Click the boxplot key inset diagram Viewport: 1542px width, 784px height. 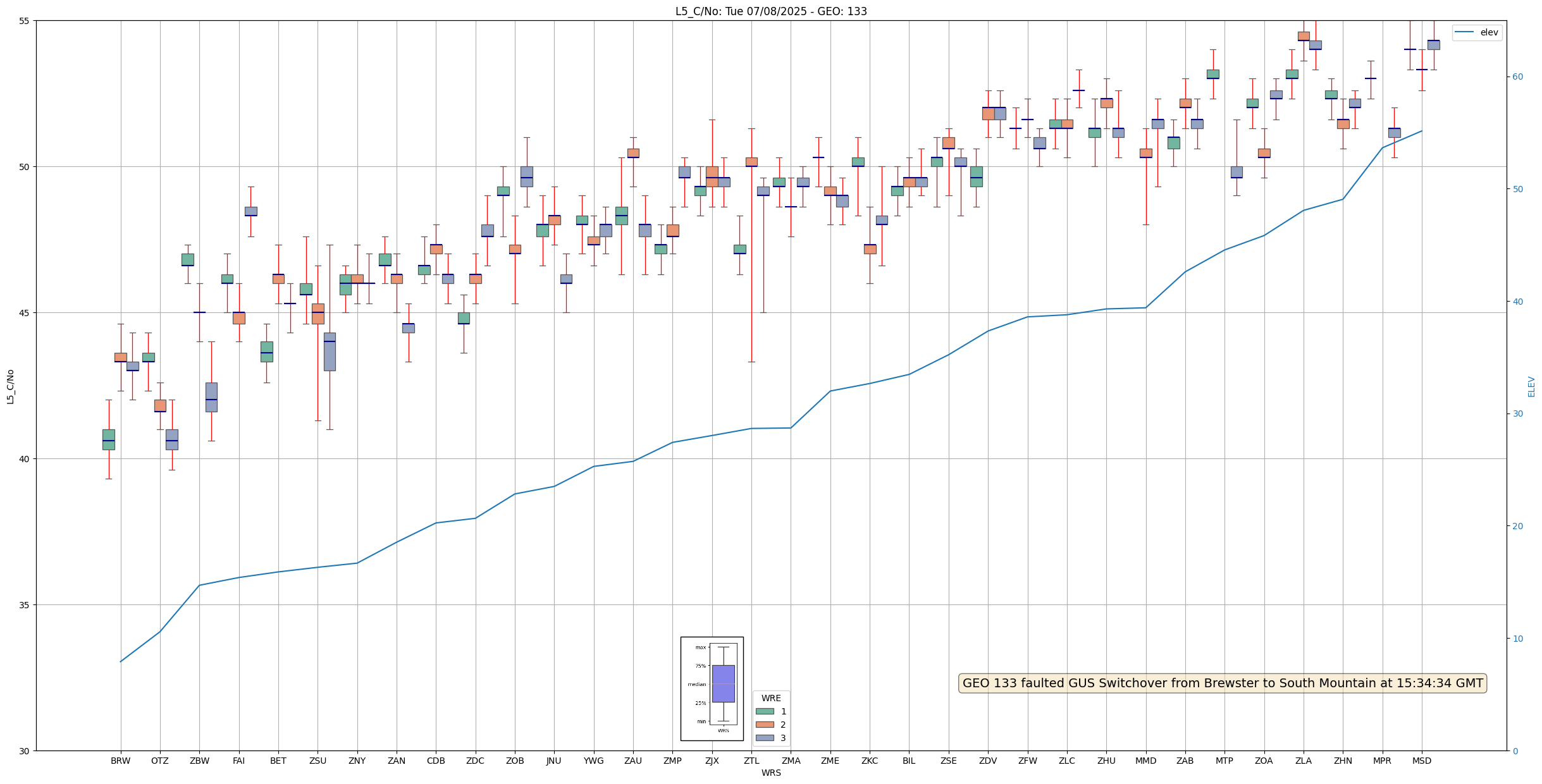point(712,689)
